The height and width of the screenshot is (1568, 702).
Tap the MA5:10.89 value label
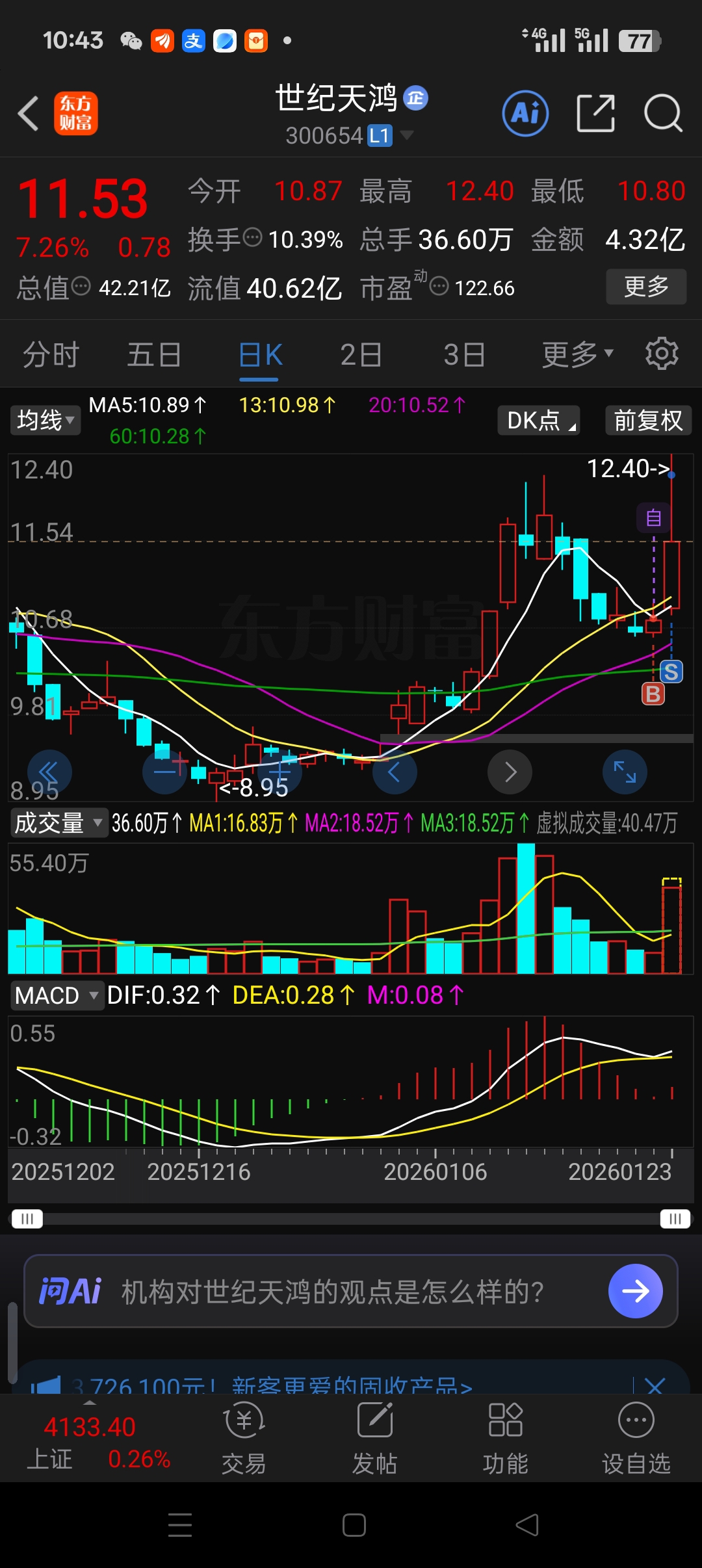click(x=148, y=405)
